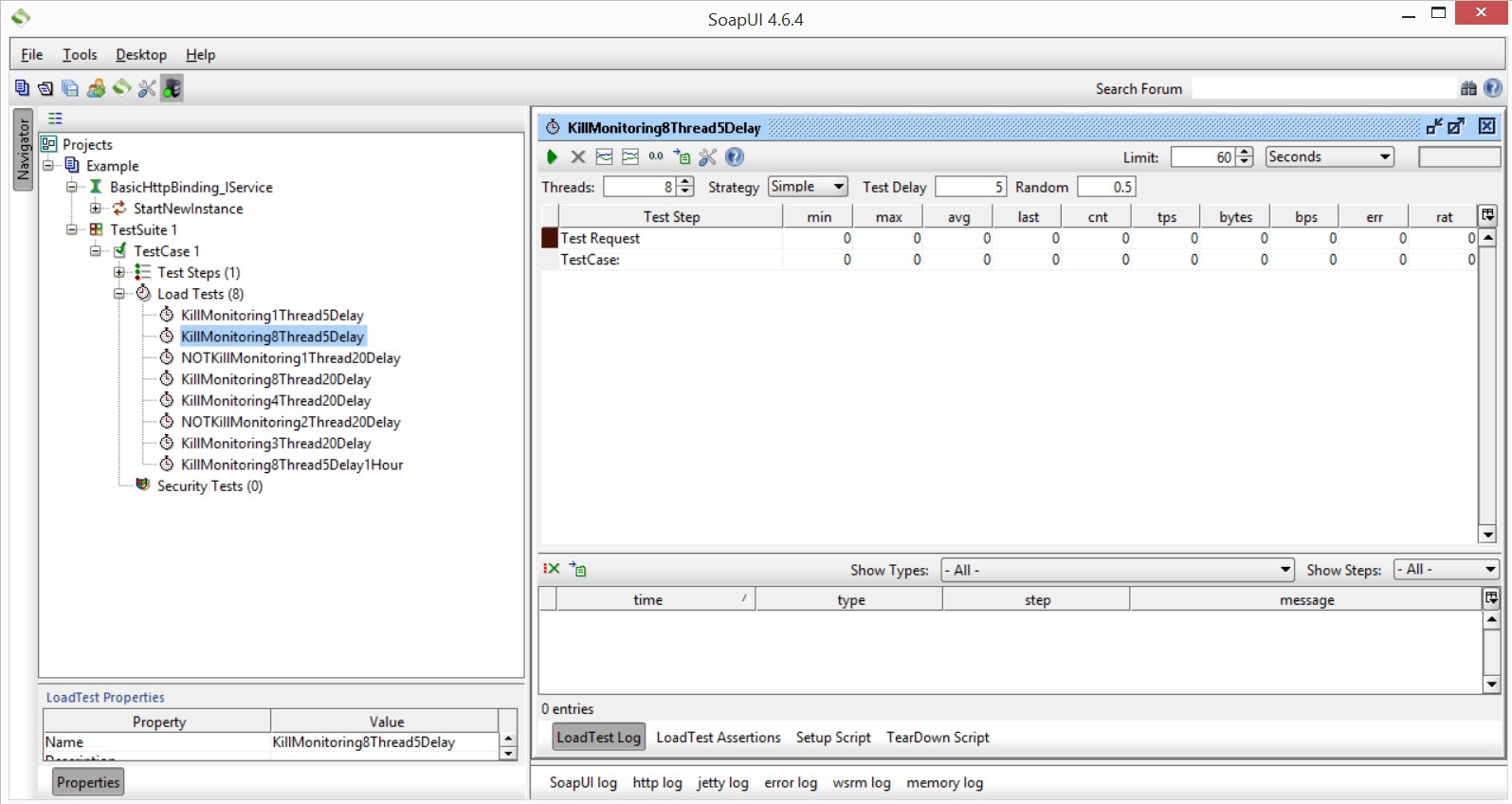Collapse the TestSuite 1 node
The image size is (1512, 804).
click(x=71, y=229)
